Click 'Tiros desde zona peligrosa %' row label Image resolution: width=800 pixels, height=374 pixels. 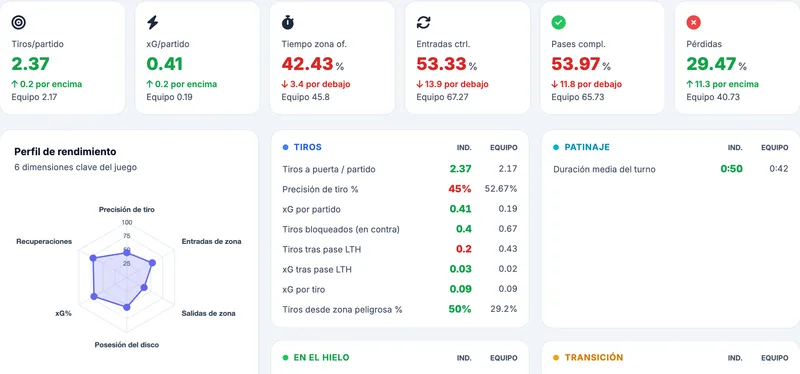coord(342,310)
